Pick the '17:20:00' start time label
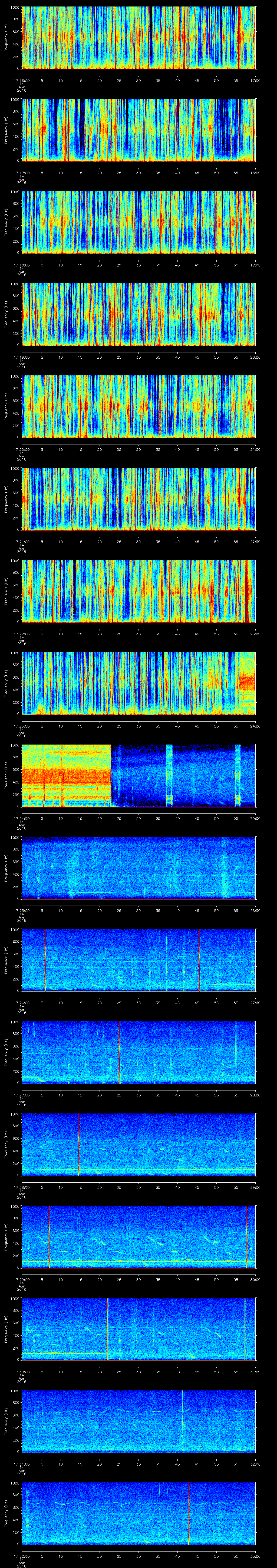The height and width of the screenshot is (1568, 277). [x=21, y=449]
